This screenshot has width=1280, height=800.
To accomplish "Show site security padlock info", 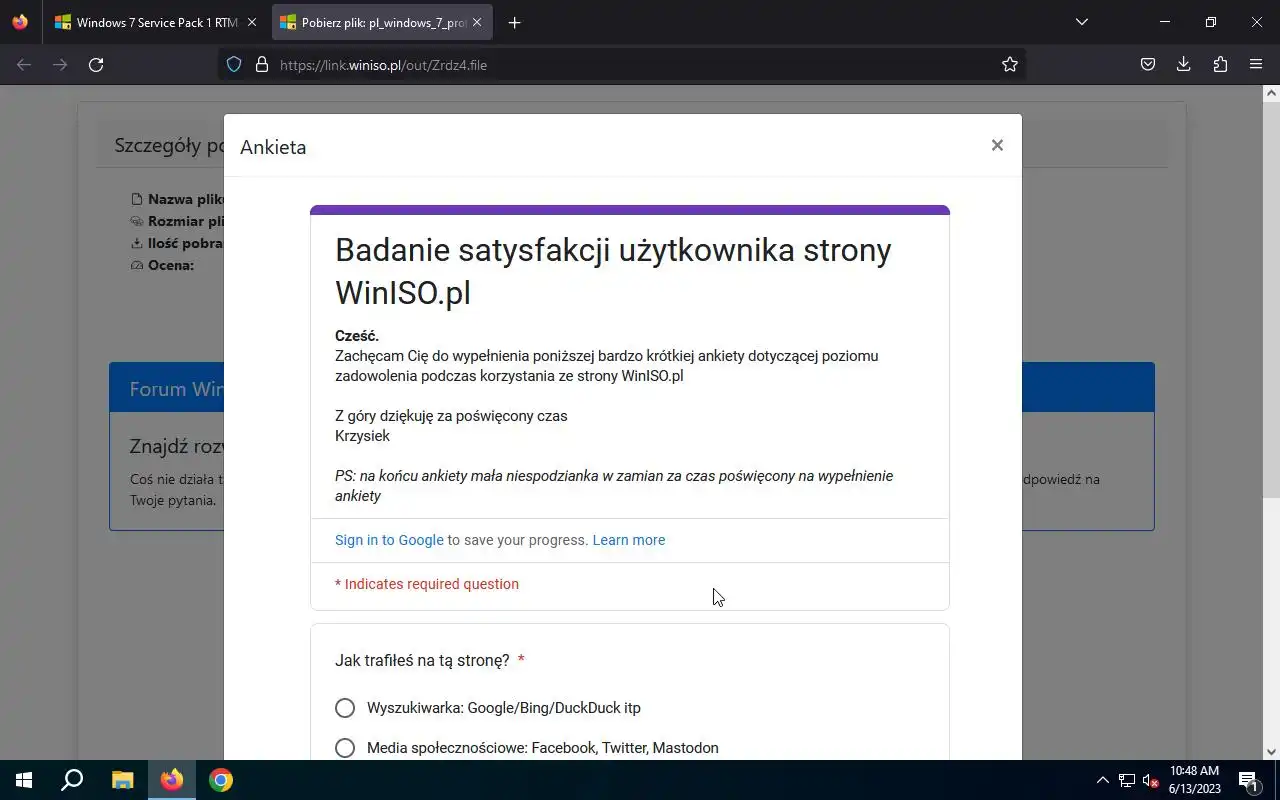I will click(262, 64).
